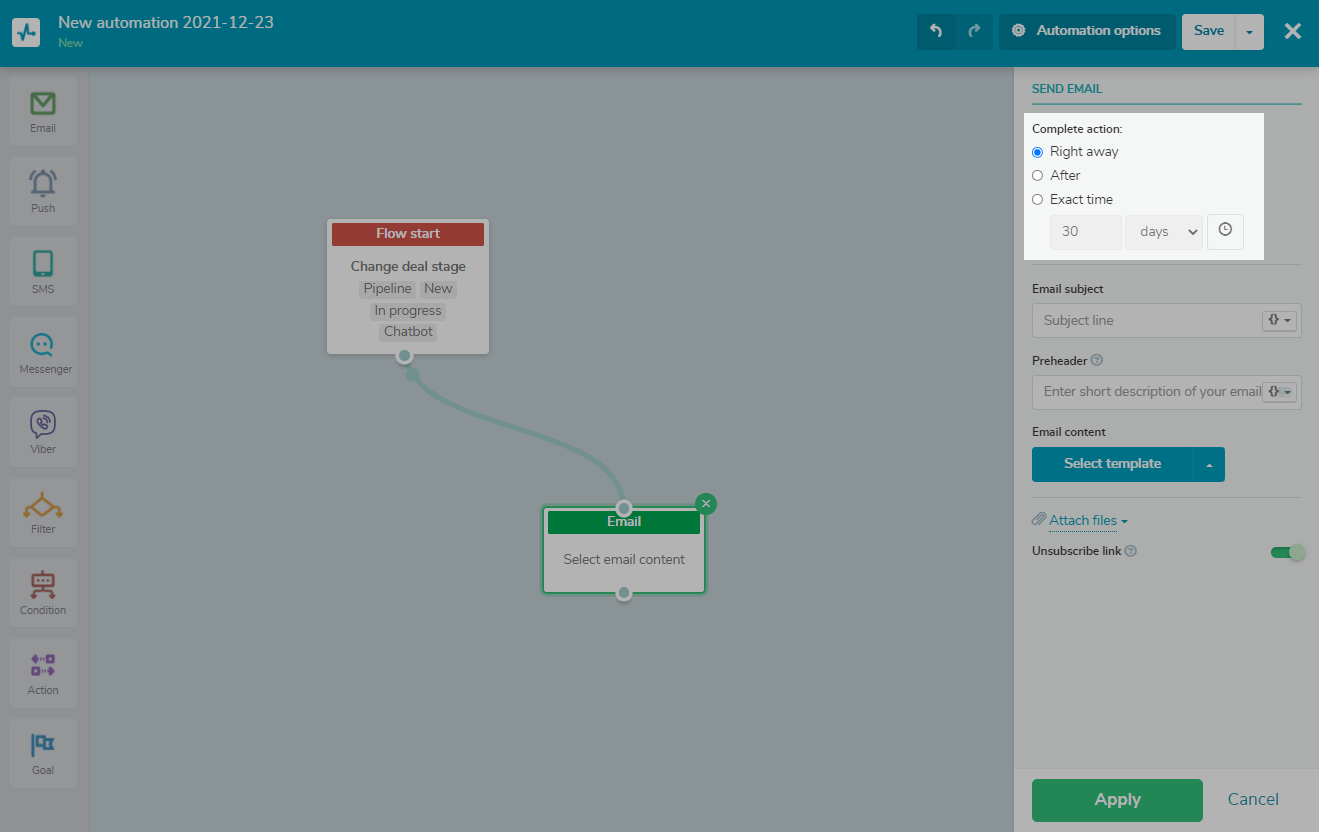Add a Viber element from the sidebar
Screen dimensions: 1319x832
[x=43, y=432]
